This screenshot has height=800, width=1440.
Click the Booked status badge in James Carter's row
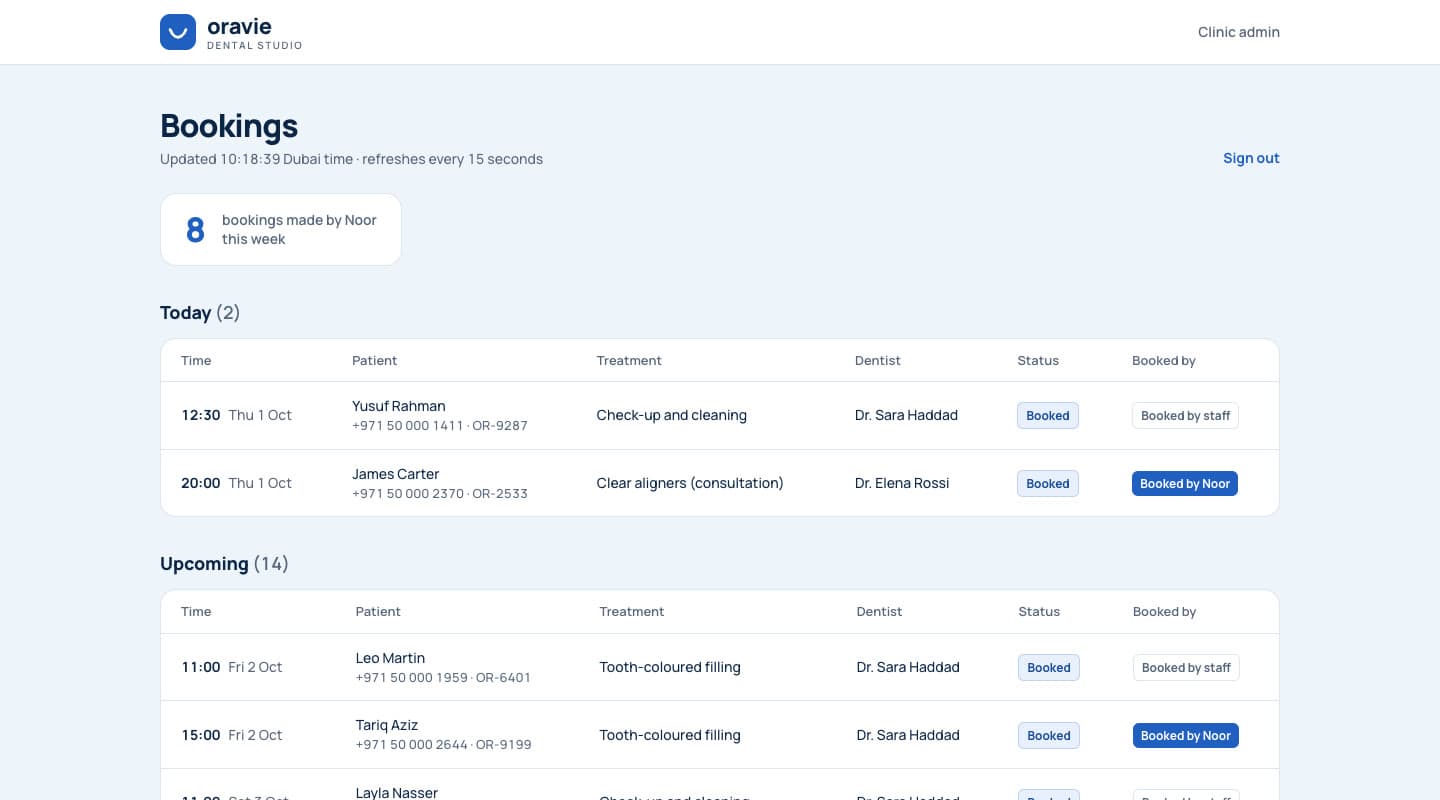click(x=1048, y=483)
